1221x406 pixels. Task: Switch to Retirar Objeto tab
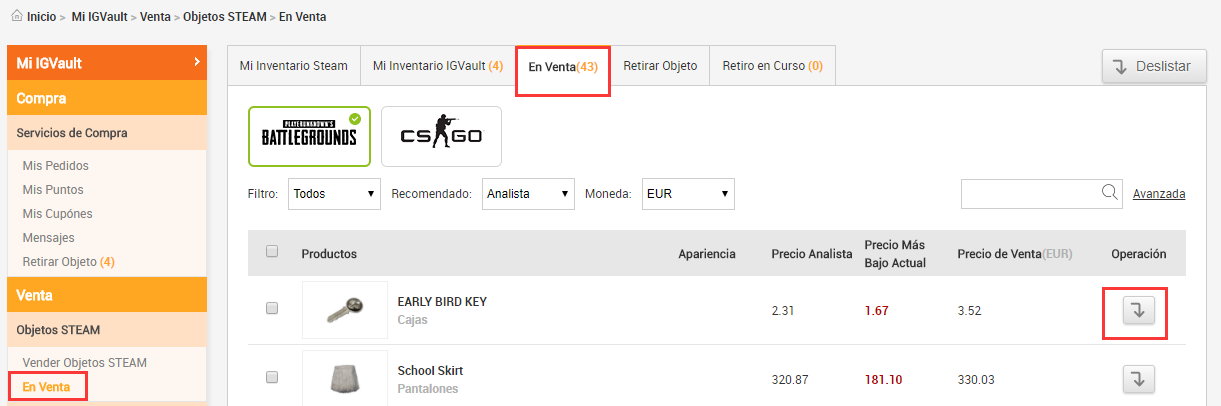pyautogui.click(x=660, y=66)
